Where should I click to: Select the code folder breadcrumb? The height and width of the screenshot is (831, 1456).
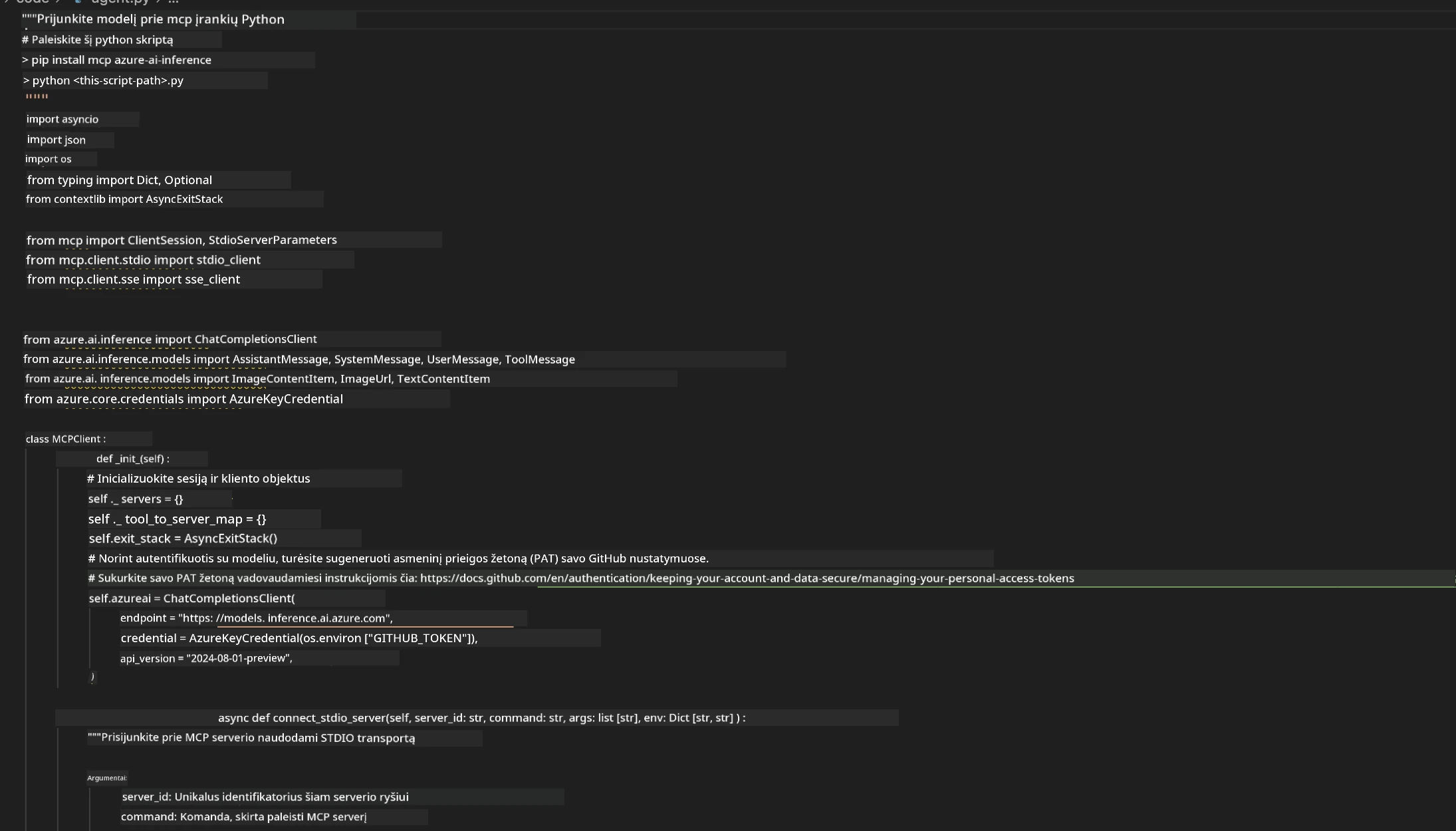(x=33, y=2)
